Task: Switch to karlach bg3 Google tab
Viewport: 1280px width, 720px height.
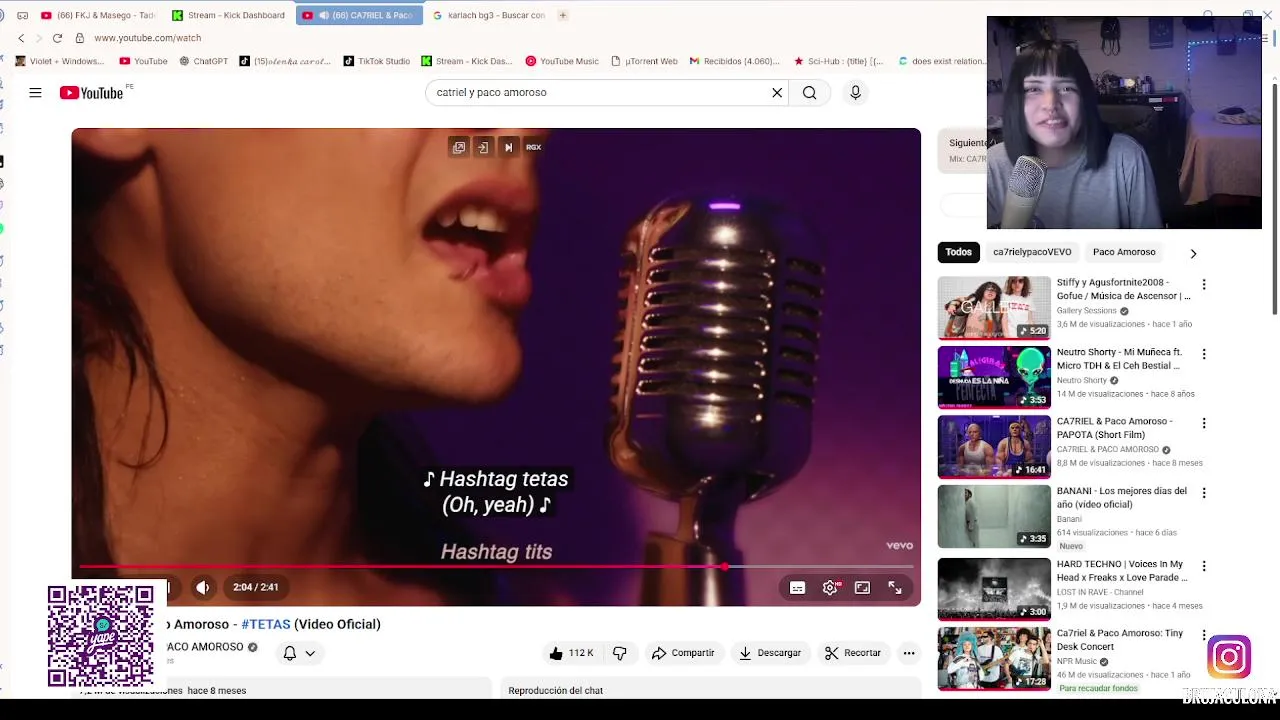Action: tap(489, 15)
